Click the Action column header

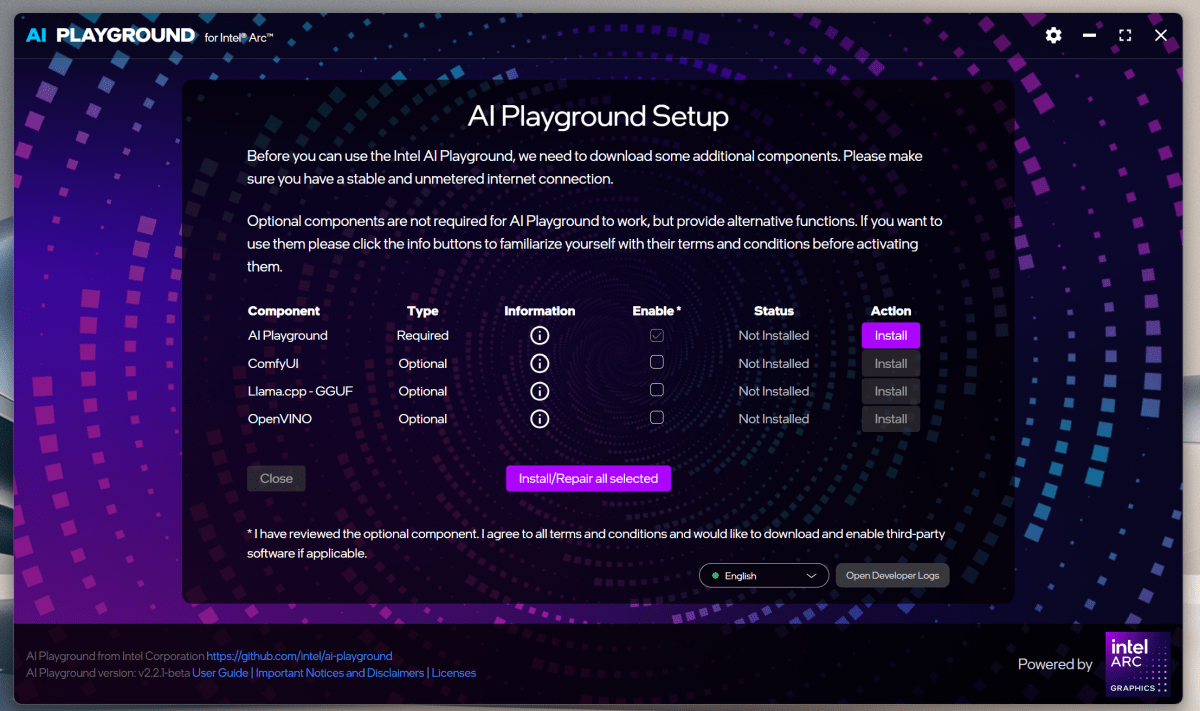pyautogui.click(x=891, y=311)
